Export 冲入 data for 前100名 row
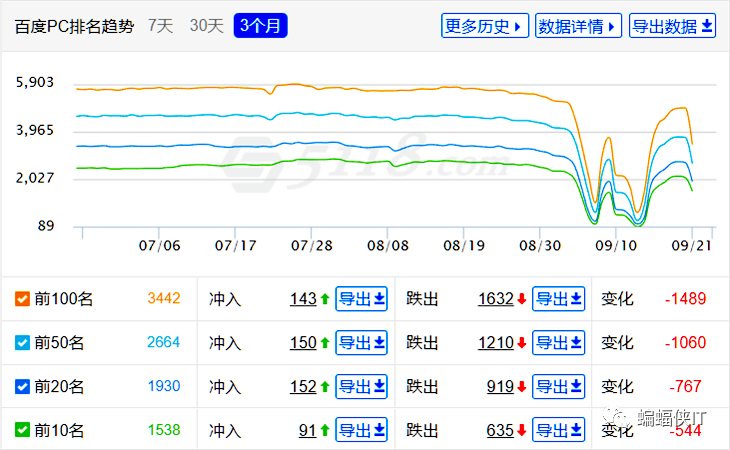The image size is (730, 450). click(361, 299)
